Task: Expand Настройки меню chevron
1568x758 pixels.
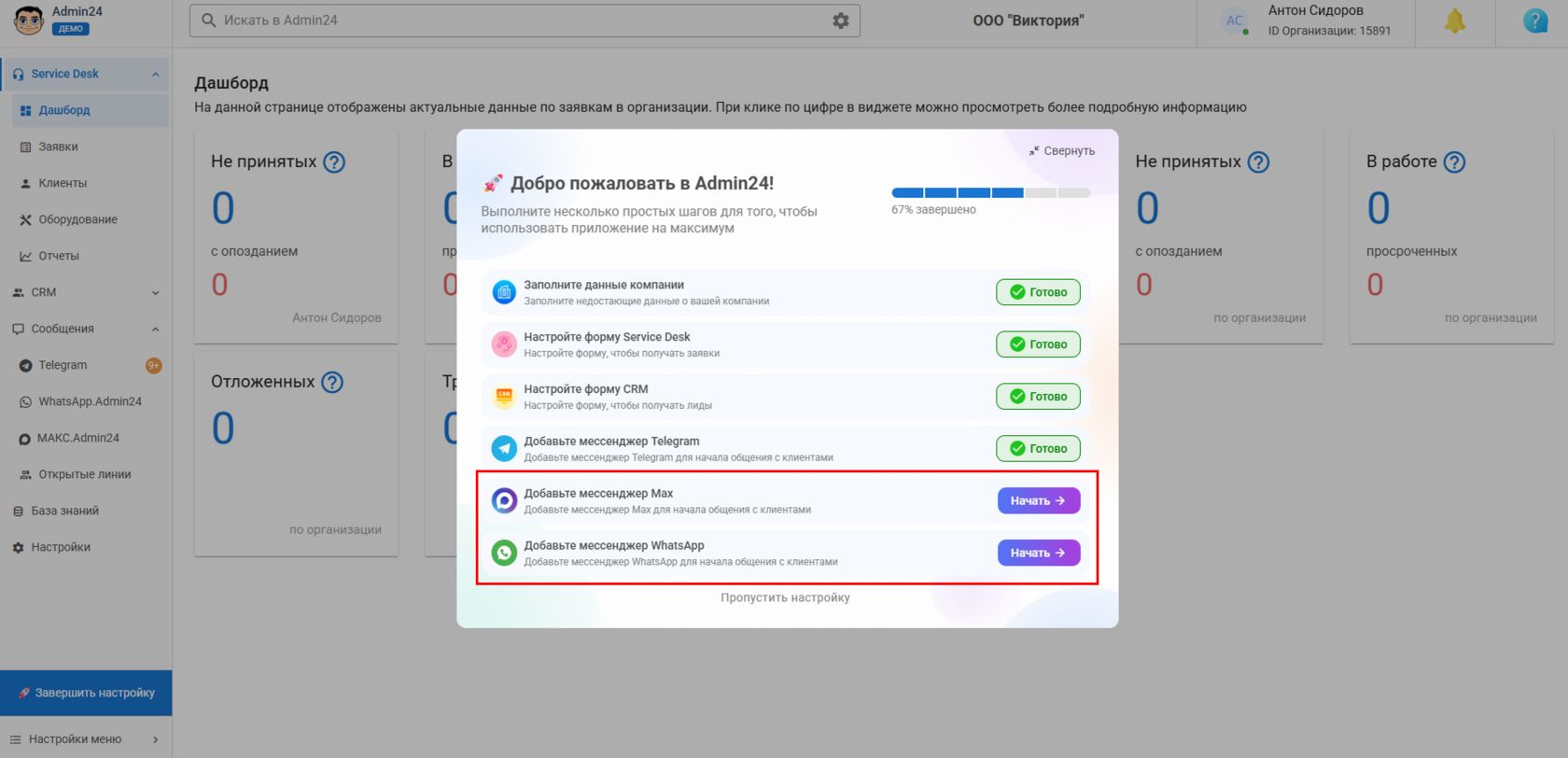Action: click(155, 739)
